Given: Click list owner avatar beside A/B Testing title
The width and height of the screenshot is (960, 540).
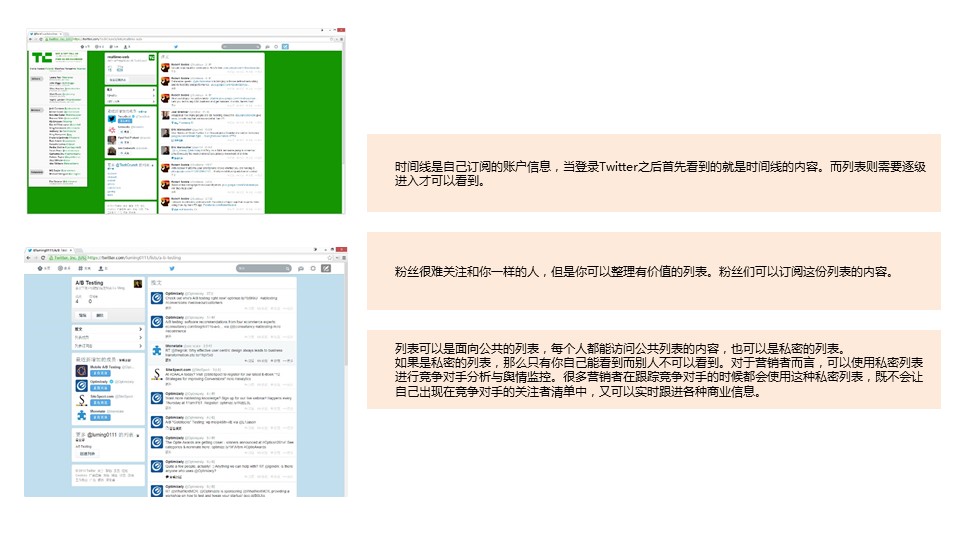Looking at the screenshot, I should tap(138, 284).
